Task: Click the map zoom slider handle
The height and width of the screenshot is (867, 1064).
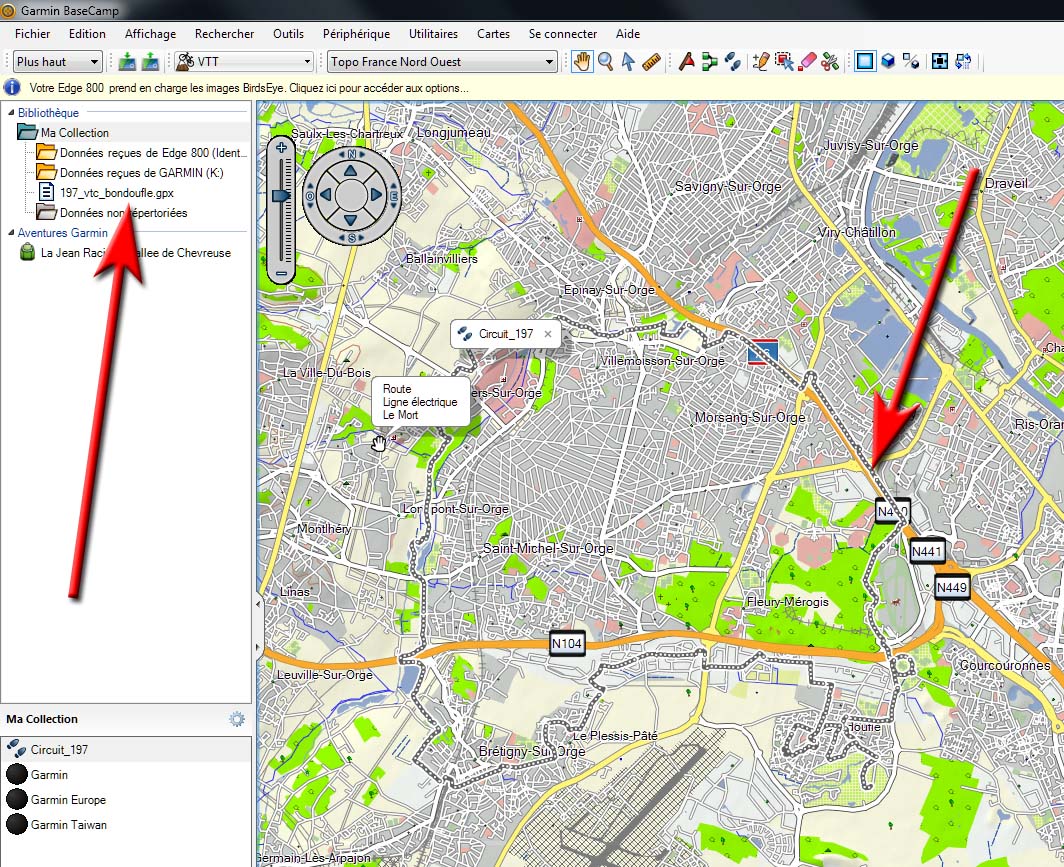Action: click(281, 195)
